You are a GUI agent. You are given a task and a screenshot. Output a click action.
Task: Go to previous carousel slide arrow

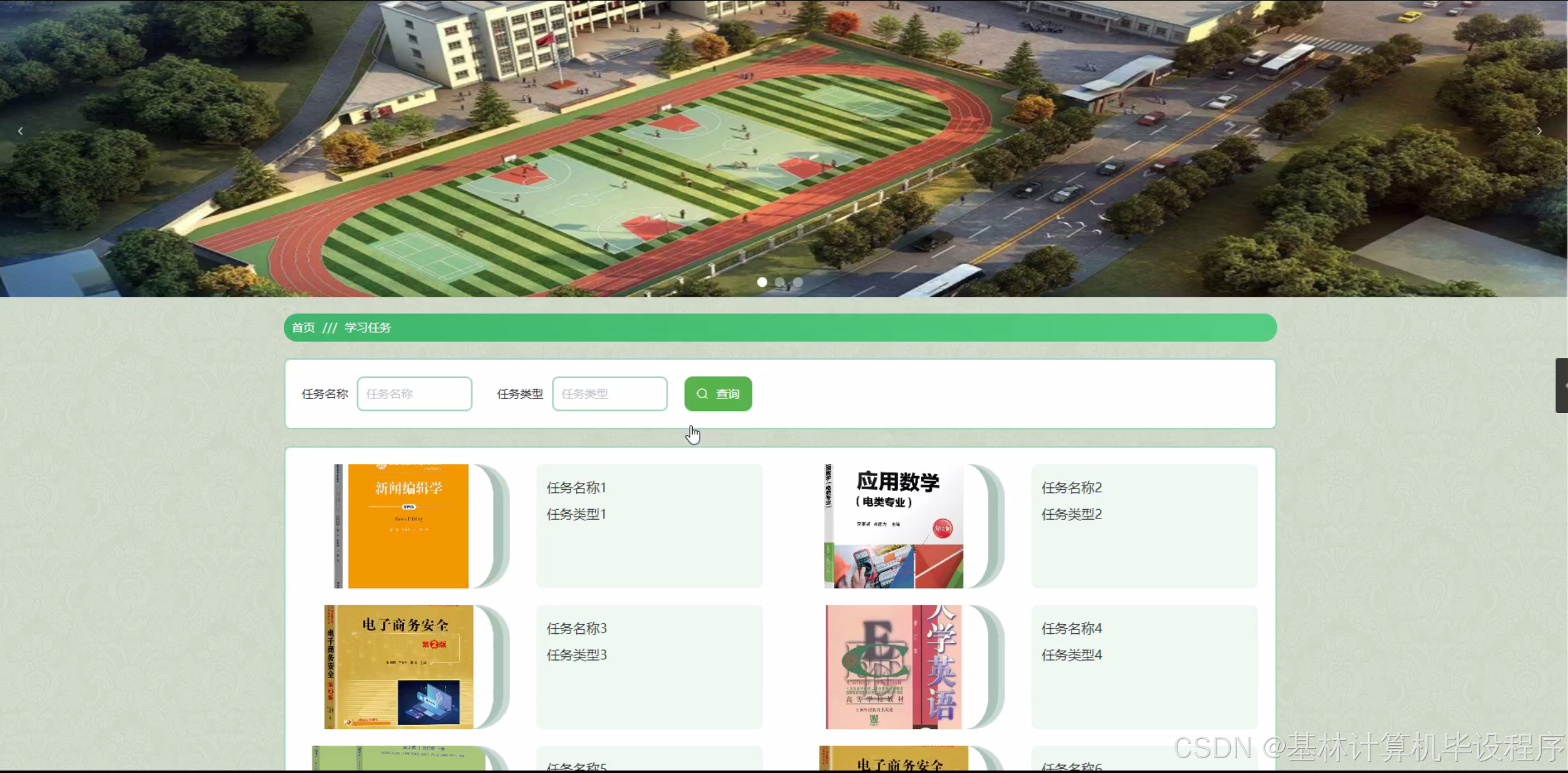click(20, 131)
